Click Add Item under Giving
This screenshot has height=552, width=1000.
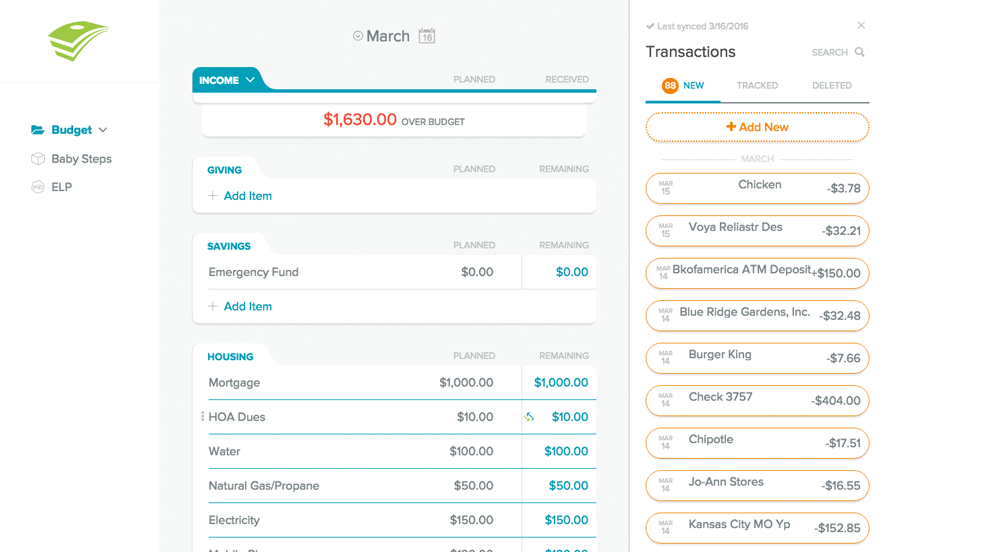point(247,196)
